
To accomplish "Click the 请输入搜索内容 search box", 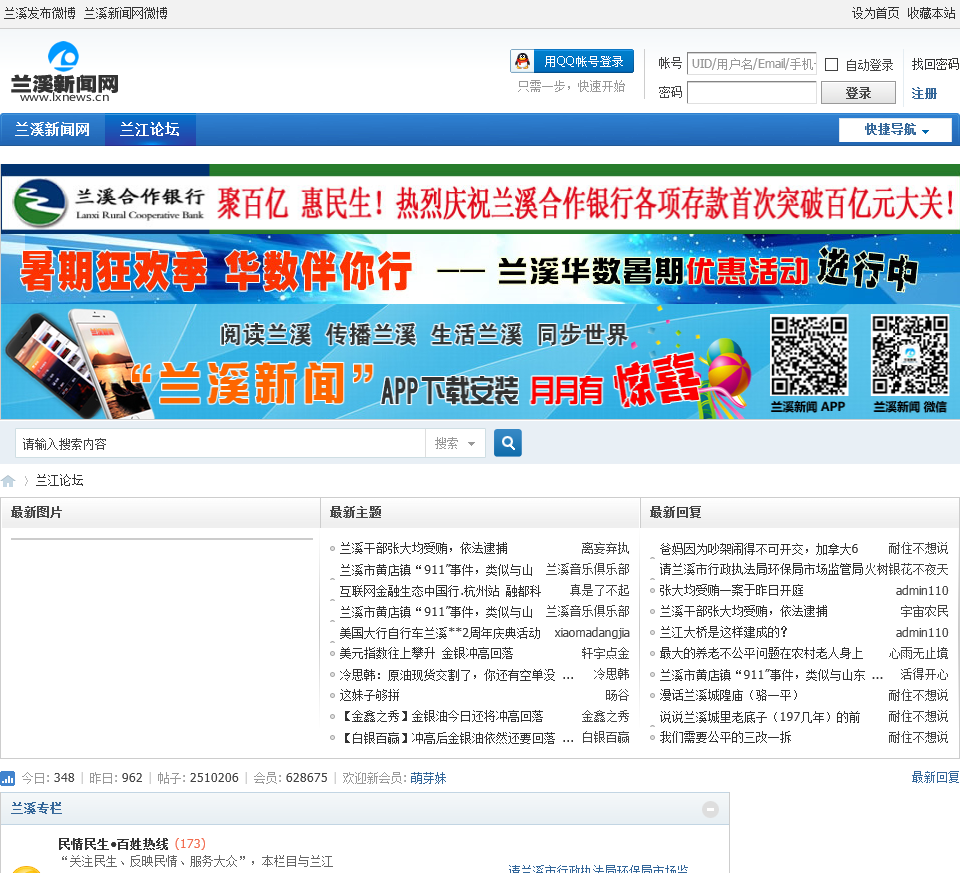I will pos(220,443).
